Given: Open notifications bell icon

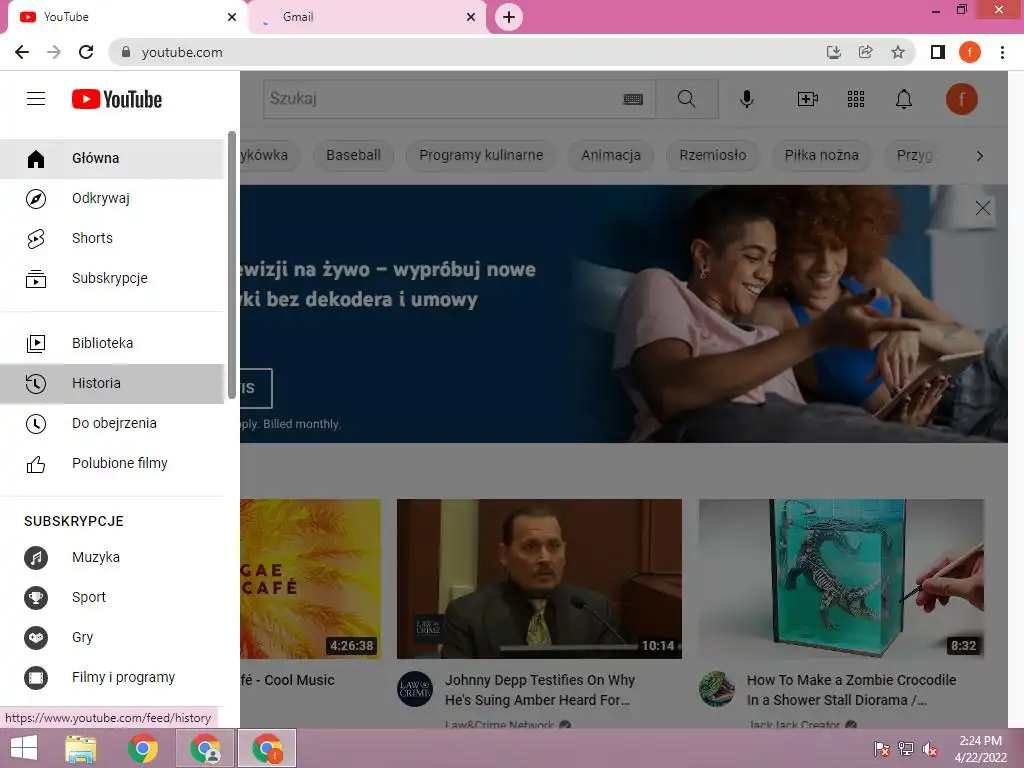Looking at the screenshot, I should [x=904, y=99].
